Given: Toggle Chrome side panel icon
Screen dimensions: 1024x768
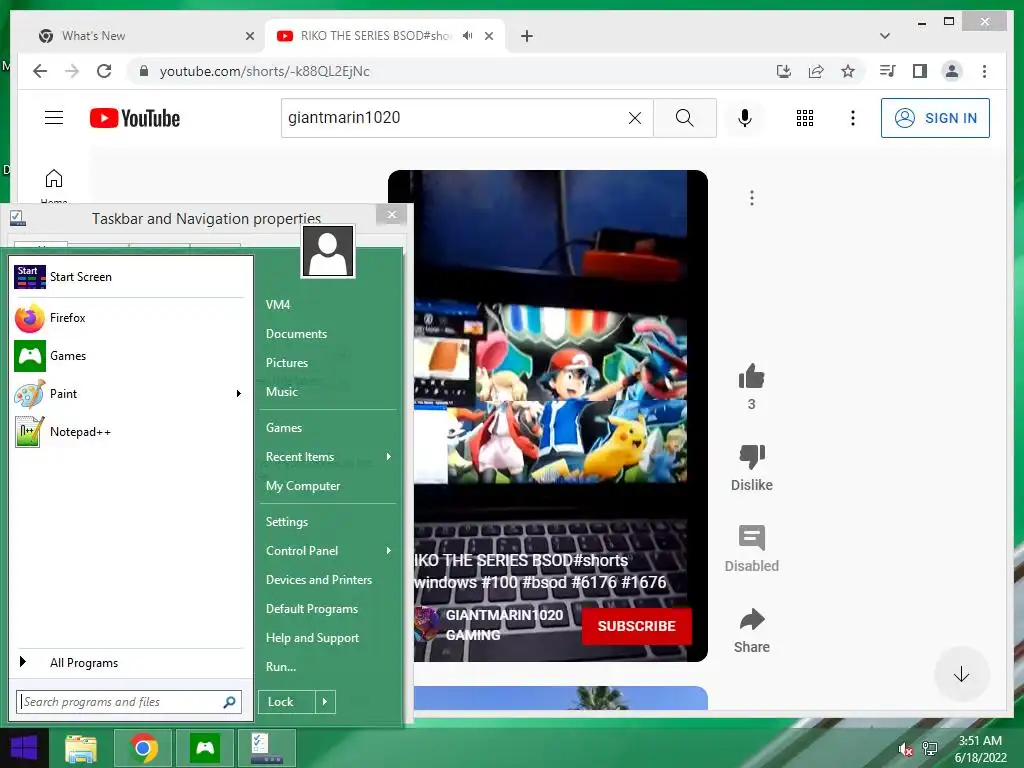Looking at the screenshot, I should click(x=920, y=71).
